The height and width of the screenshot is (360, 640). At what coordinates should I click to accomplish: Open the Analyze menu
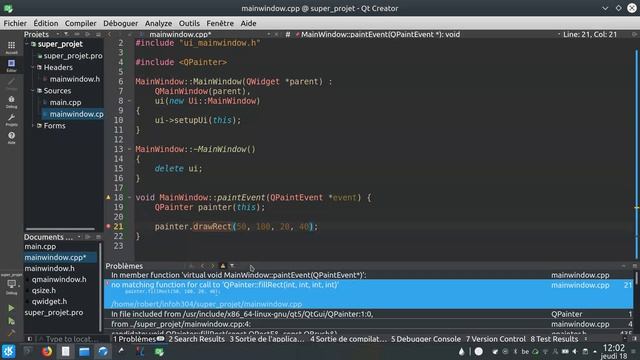coord(158,23)
